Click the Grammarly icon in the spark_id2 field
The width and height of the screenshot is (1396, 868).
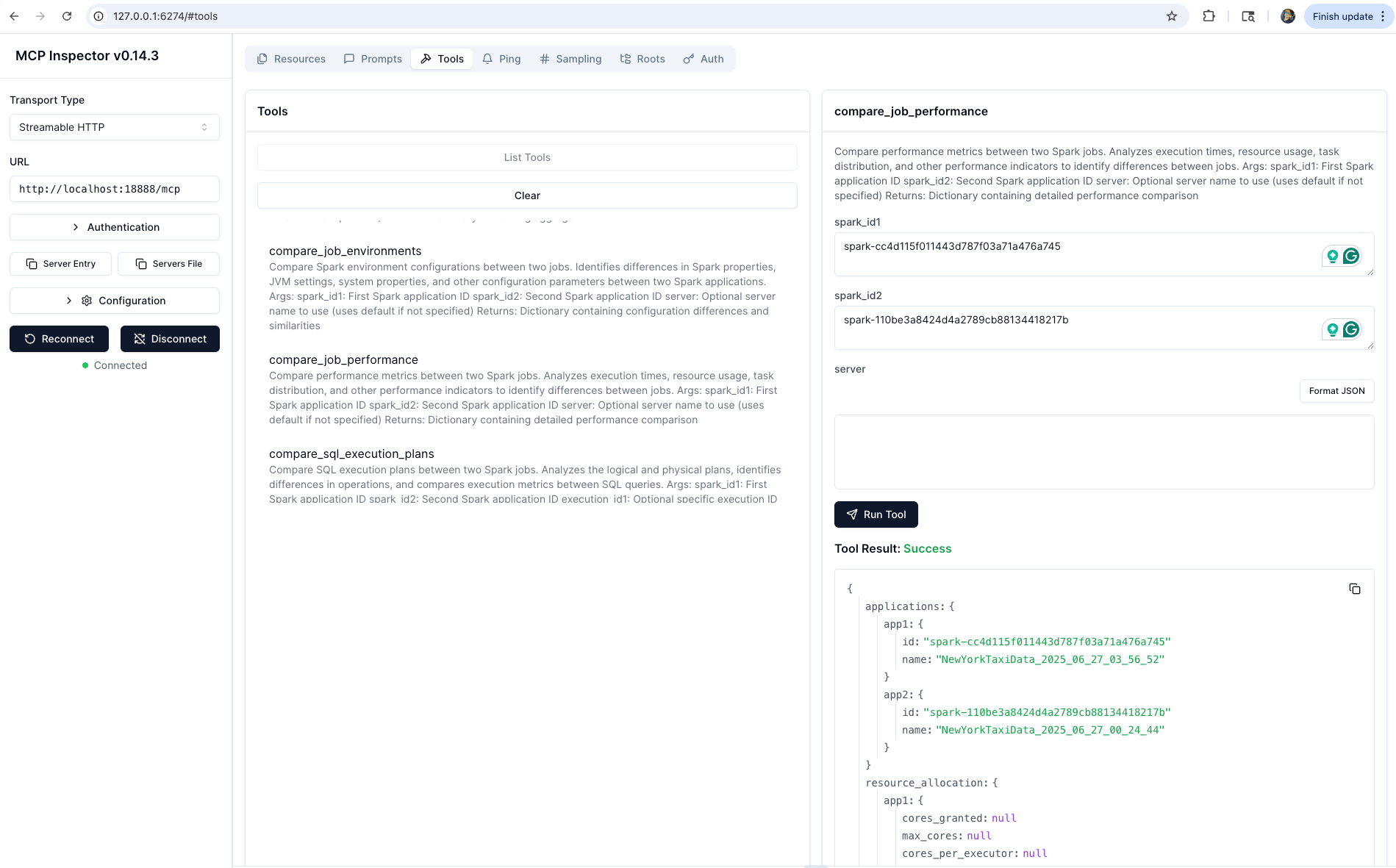1351,329
